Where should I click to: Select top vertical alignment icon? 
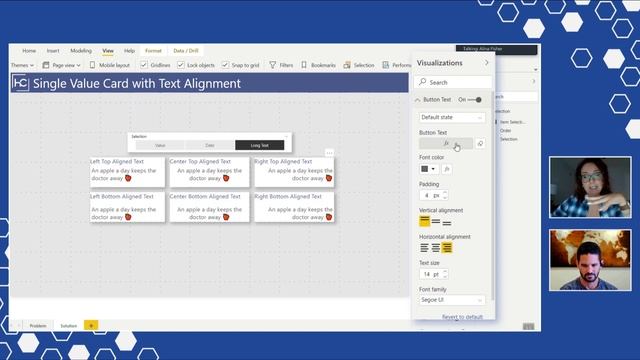point(424,221)
